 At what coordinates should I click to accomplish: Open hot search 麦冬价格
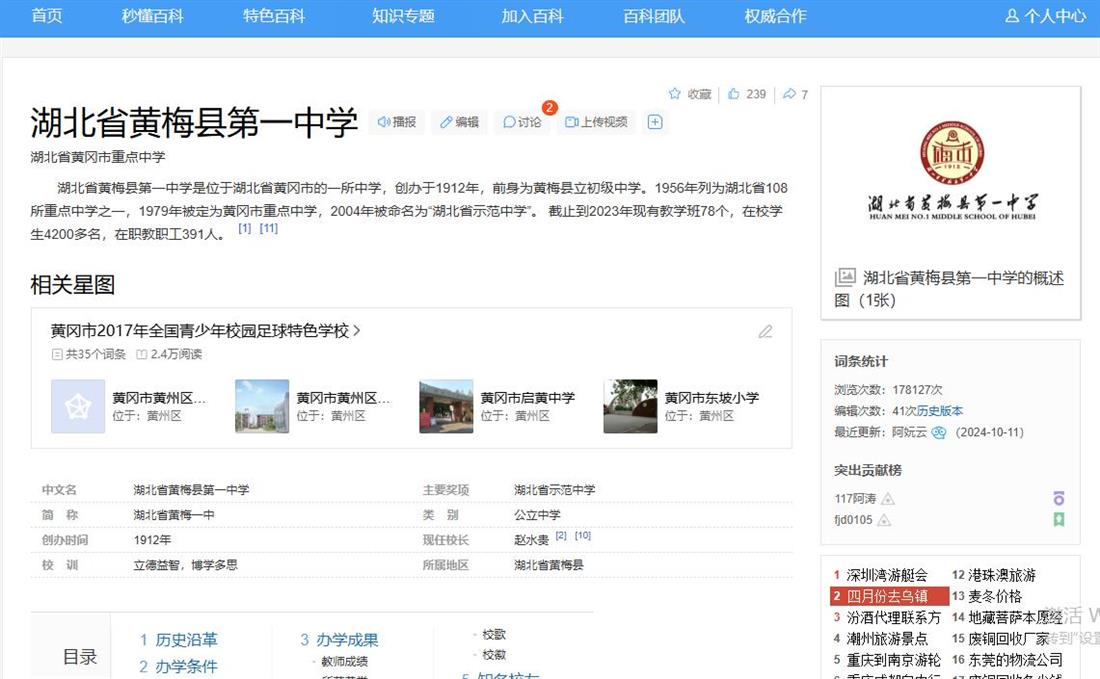(x=995, y=596)
